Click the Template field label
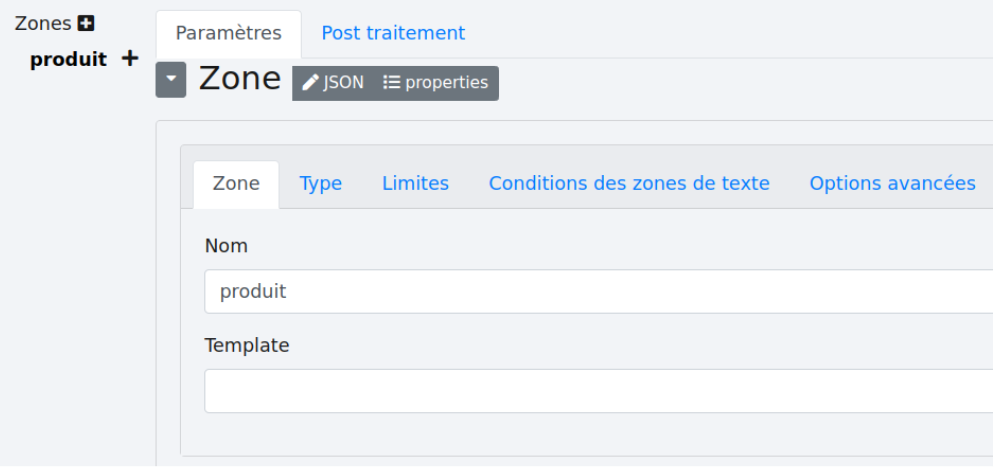 (247, 346)
